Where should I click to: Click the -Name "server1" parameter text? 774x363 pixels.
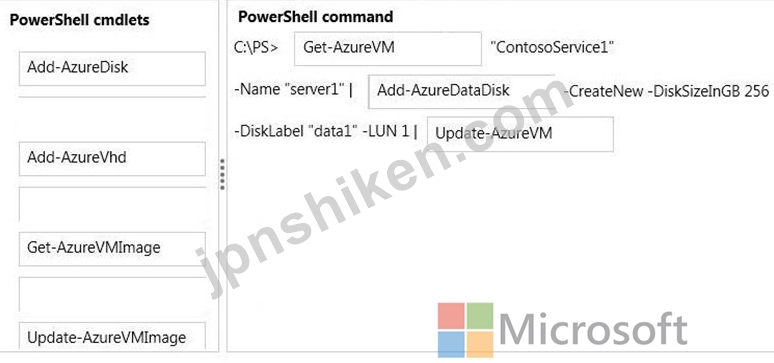click(x=294, y=91)
